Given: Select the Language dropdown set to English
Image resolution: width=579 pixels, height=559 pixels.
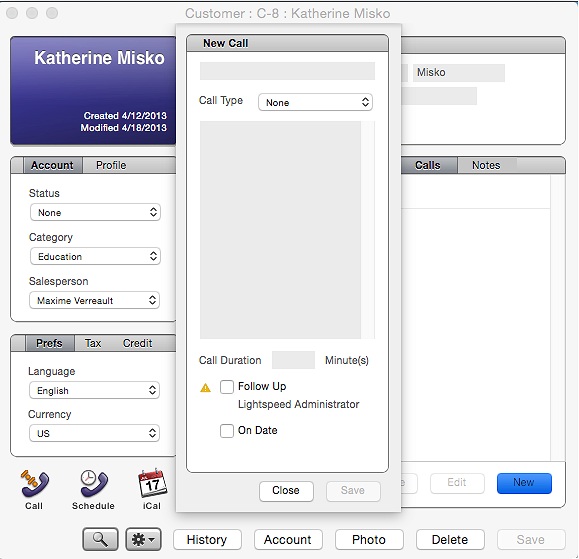Looking at the screenshot, I should pyautogui.click(x=95, y=390).
